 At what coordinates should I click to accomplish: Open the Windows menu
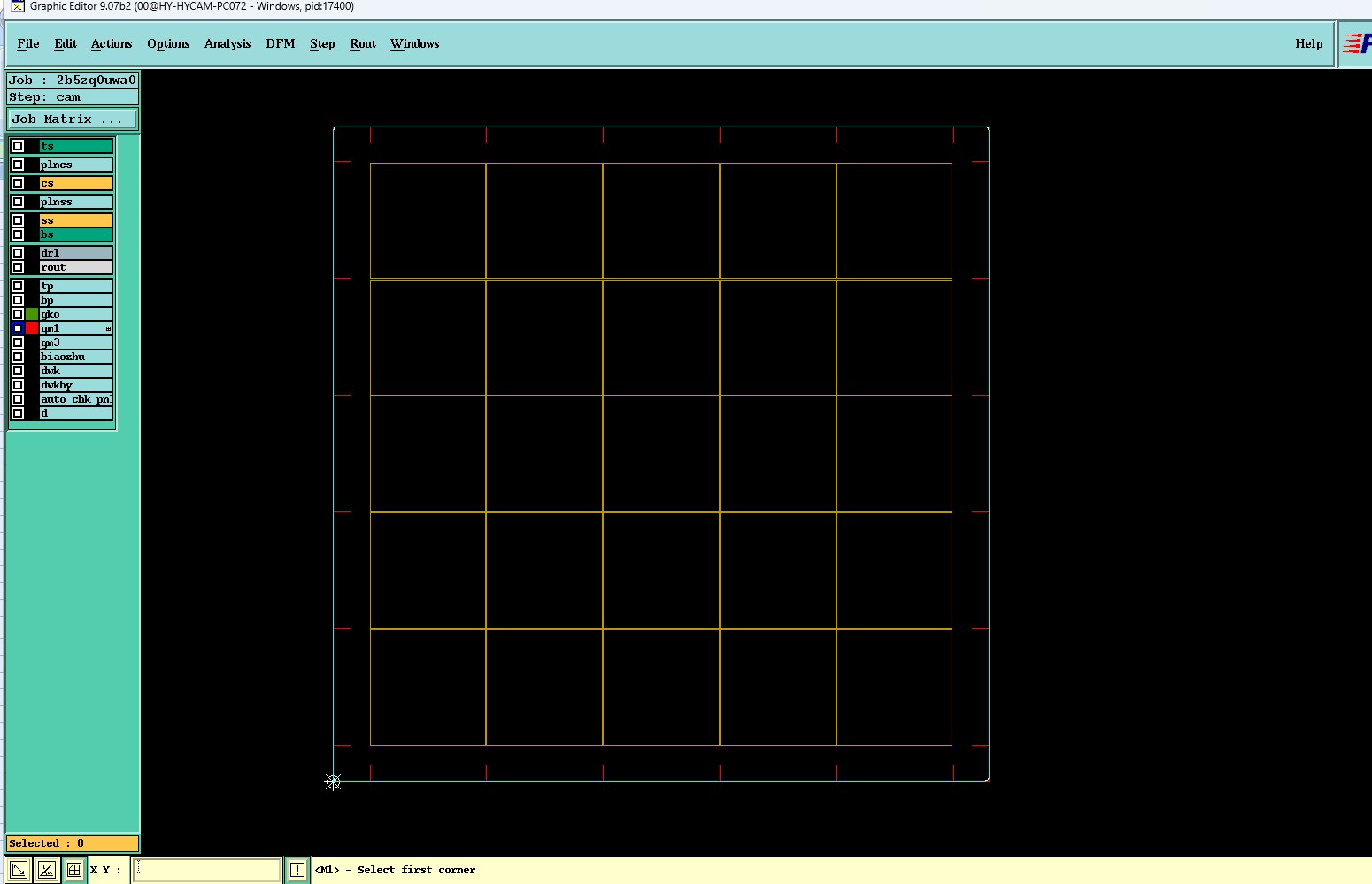click(415, 43)
